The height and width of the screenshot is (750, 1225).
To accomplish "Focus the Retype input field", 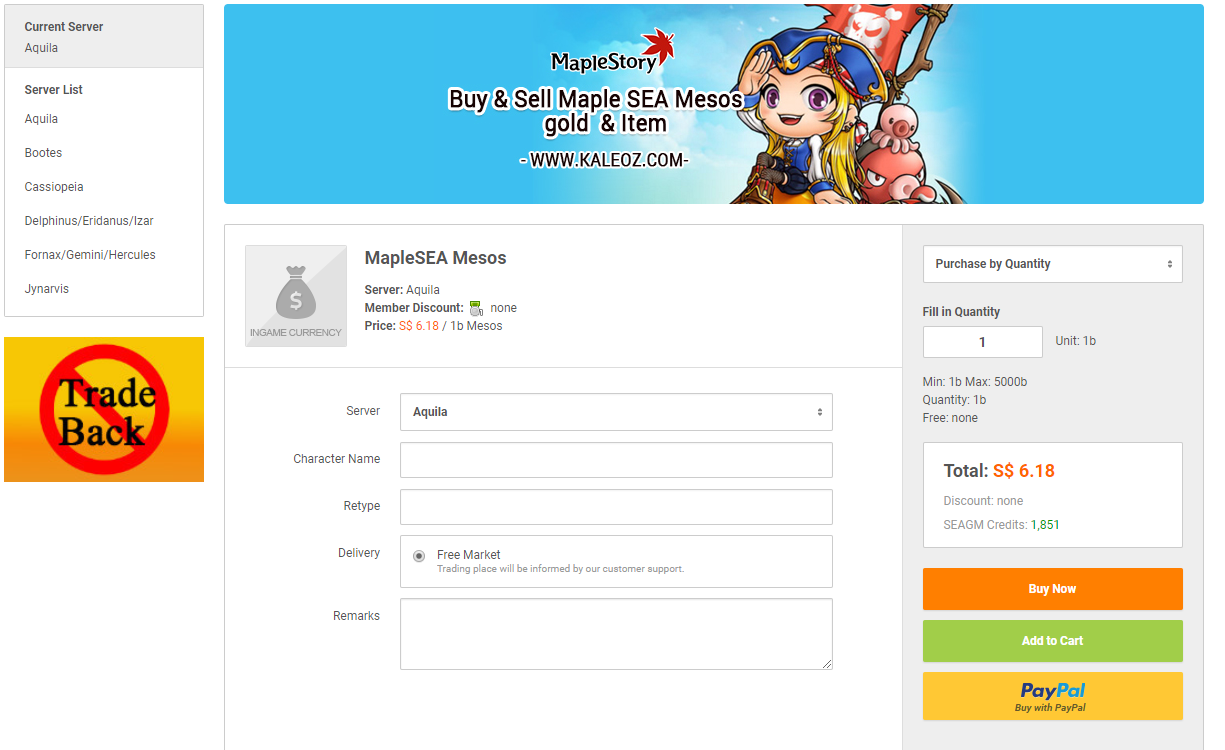I will [x=616, y=507].
